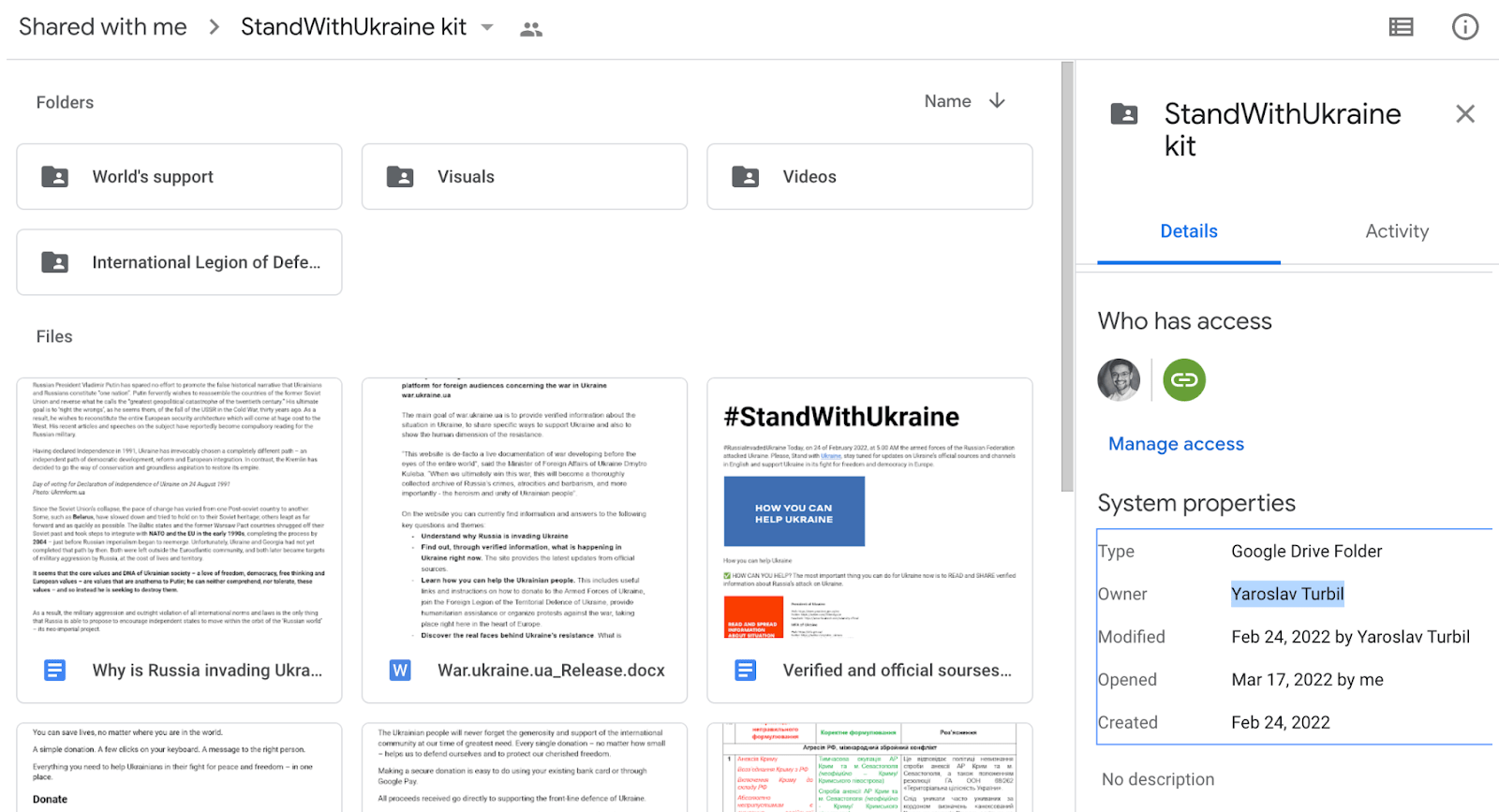This screenshot has height=812, width=1499.
Task: Click the Files section heading
Action: [x=54, y=336]
